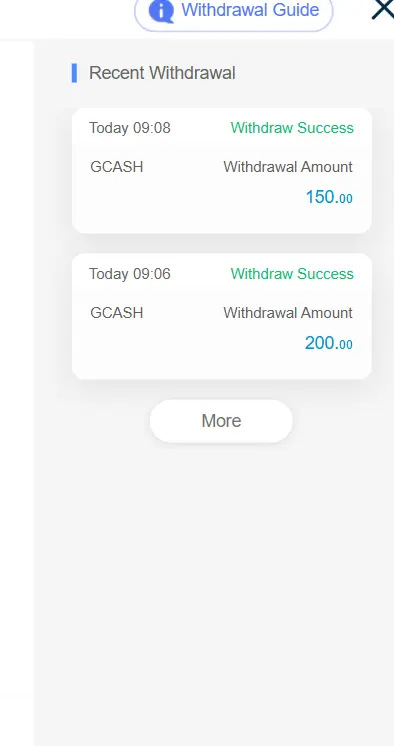Open the Today 09:08 withdrawal card

point(222,171)
